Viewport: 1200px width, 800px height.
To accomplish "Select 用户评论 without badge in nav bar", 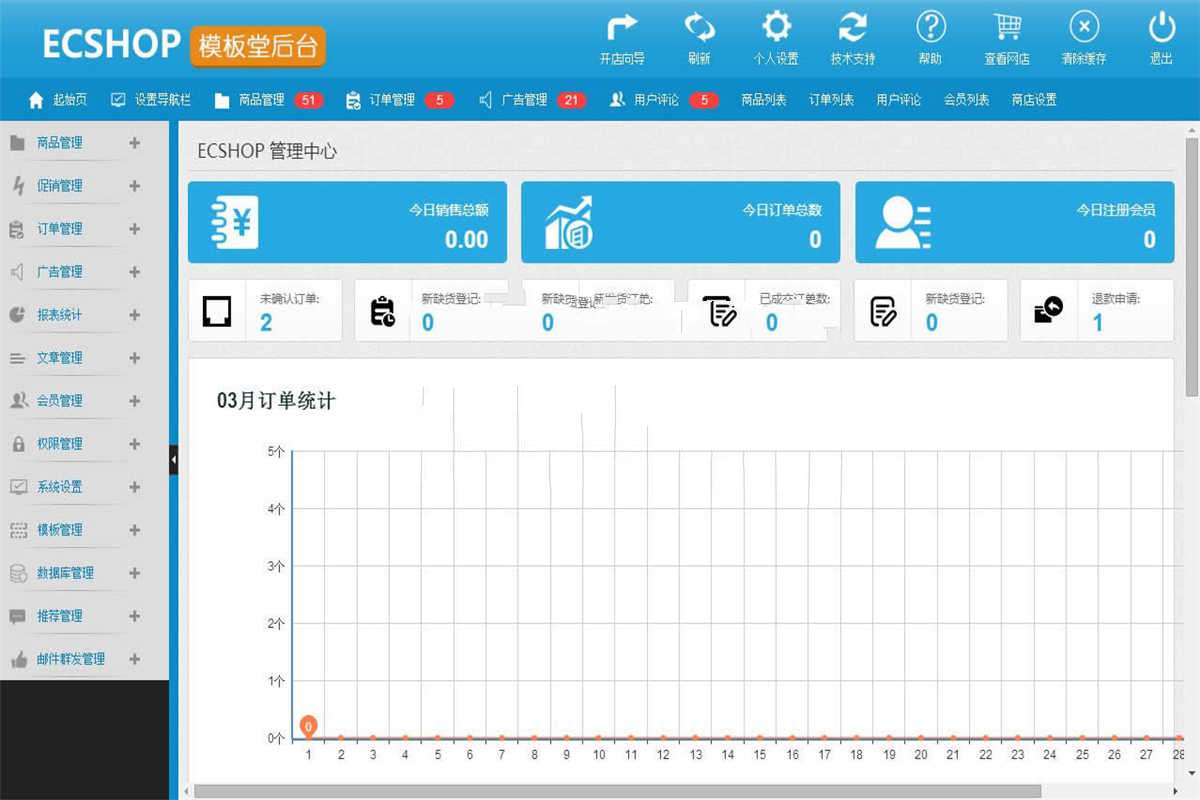I will click(899, 100).
